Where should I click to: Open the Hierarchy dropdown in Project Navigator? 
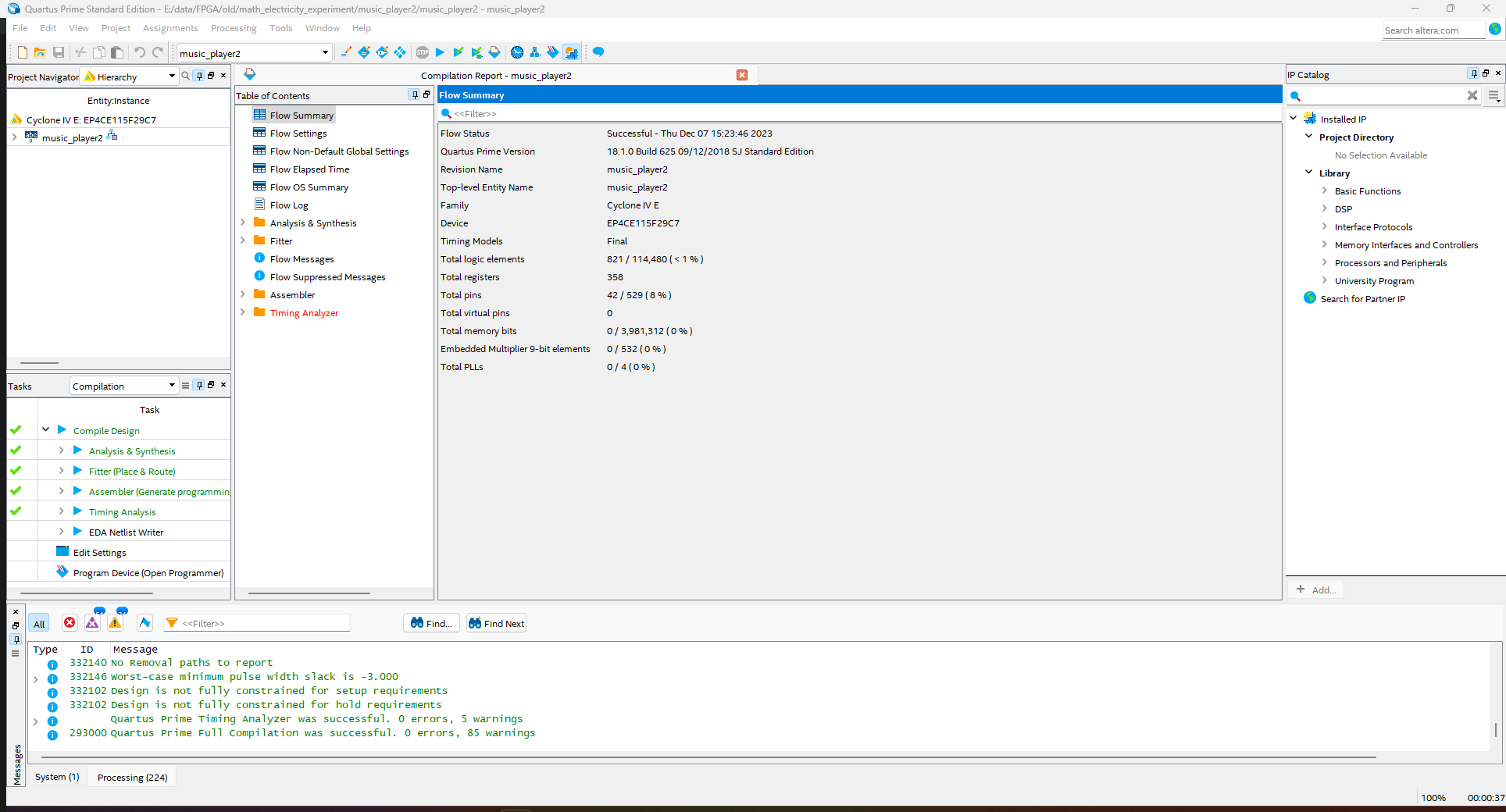coord(172,77)
